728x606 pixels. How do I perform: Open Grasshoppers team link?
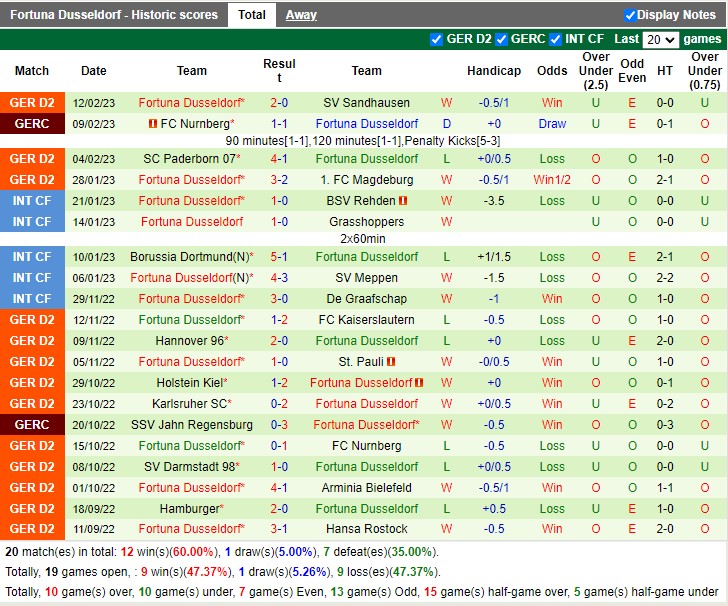point(366,222)
